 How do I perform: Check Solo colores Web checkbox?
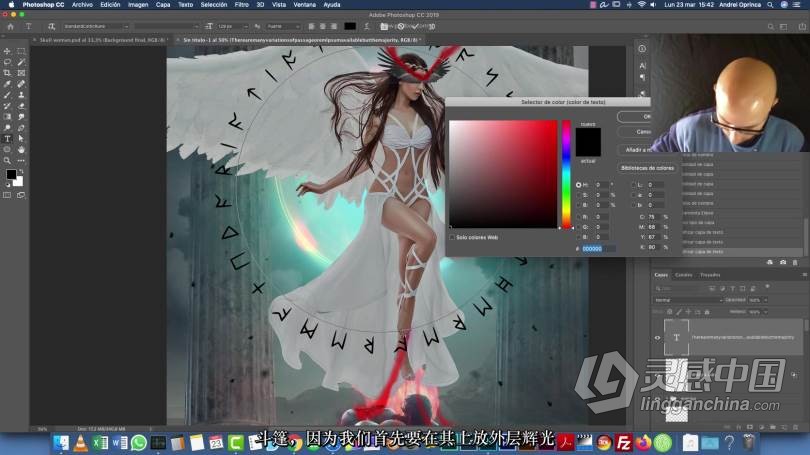pos(452,238)
